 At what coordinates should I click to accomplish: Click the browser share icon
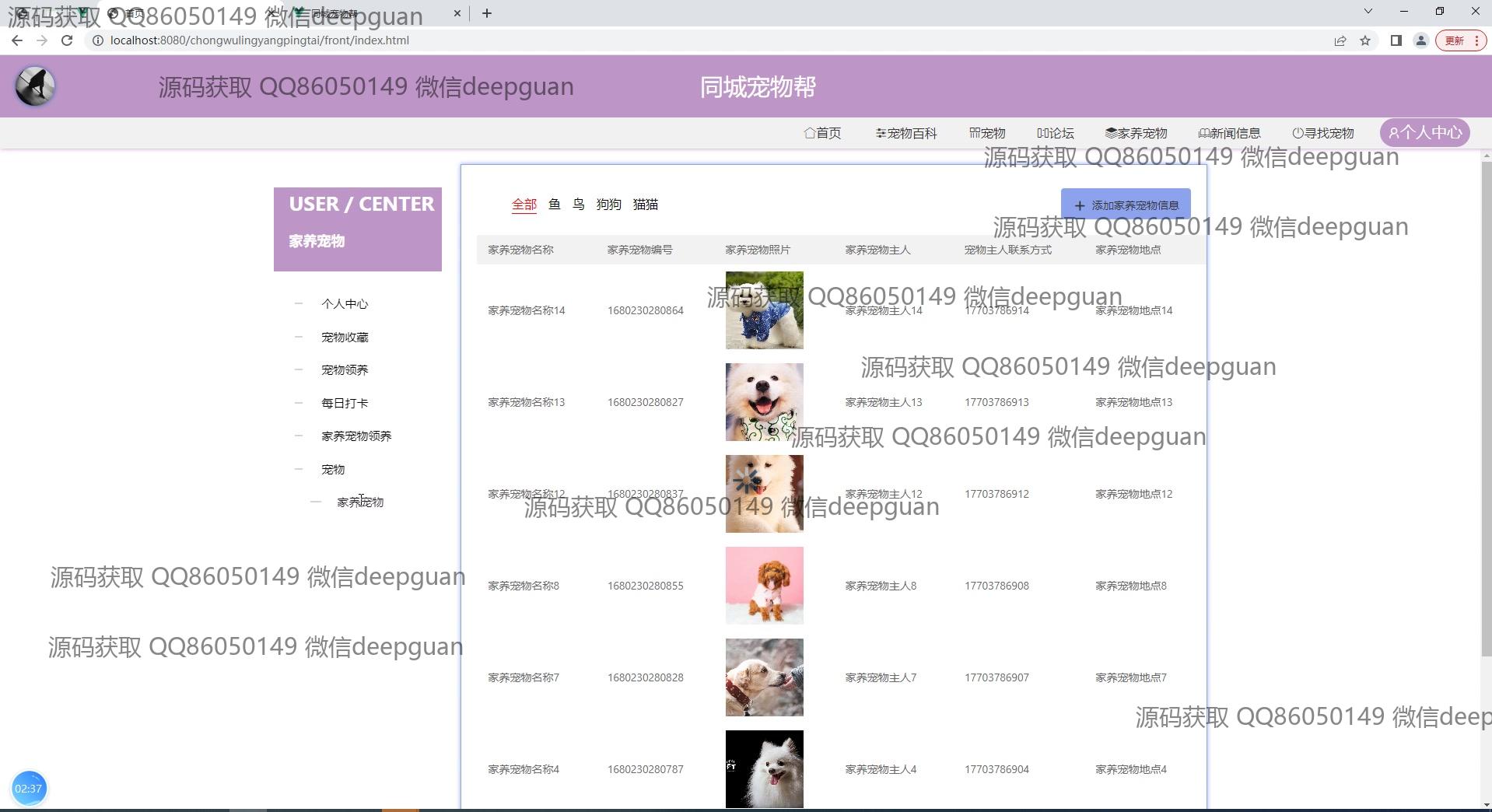tap(1340, 40)
